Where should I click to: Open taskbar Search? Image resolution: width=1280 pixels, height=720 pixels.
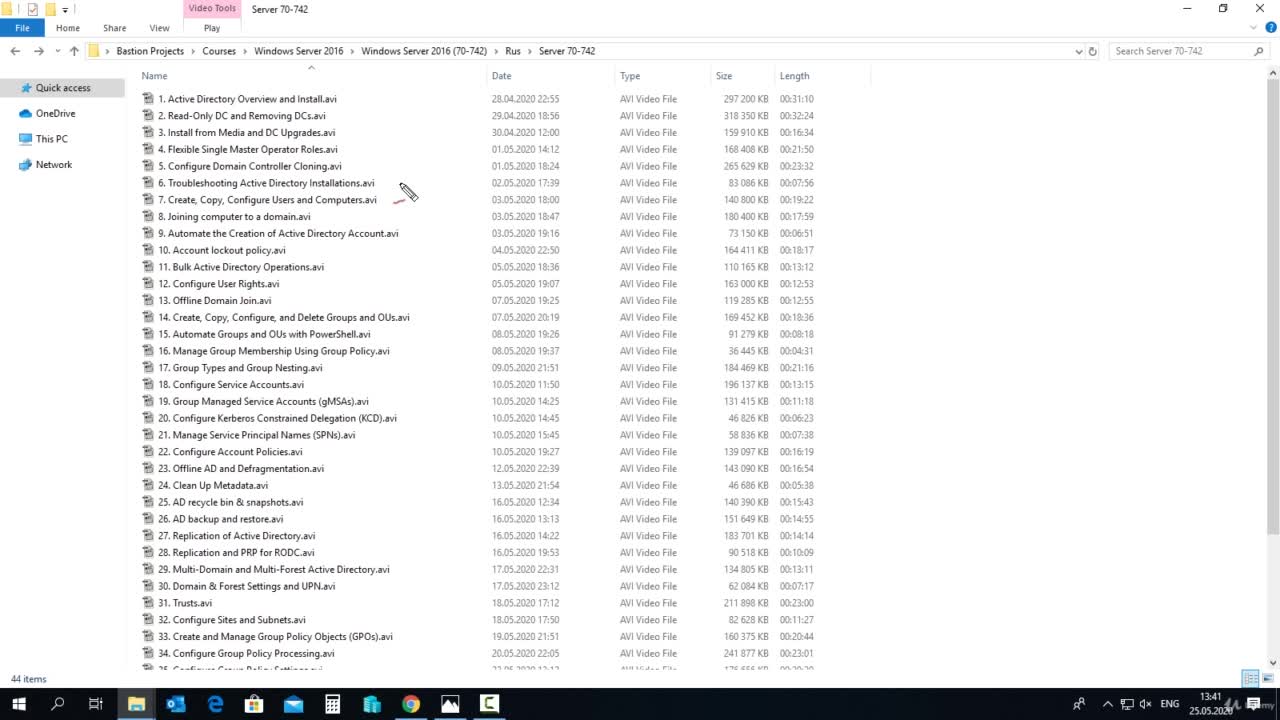(57, 704)
